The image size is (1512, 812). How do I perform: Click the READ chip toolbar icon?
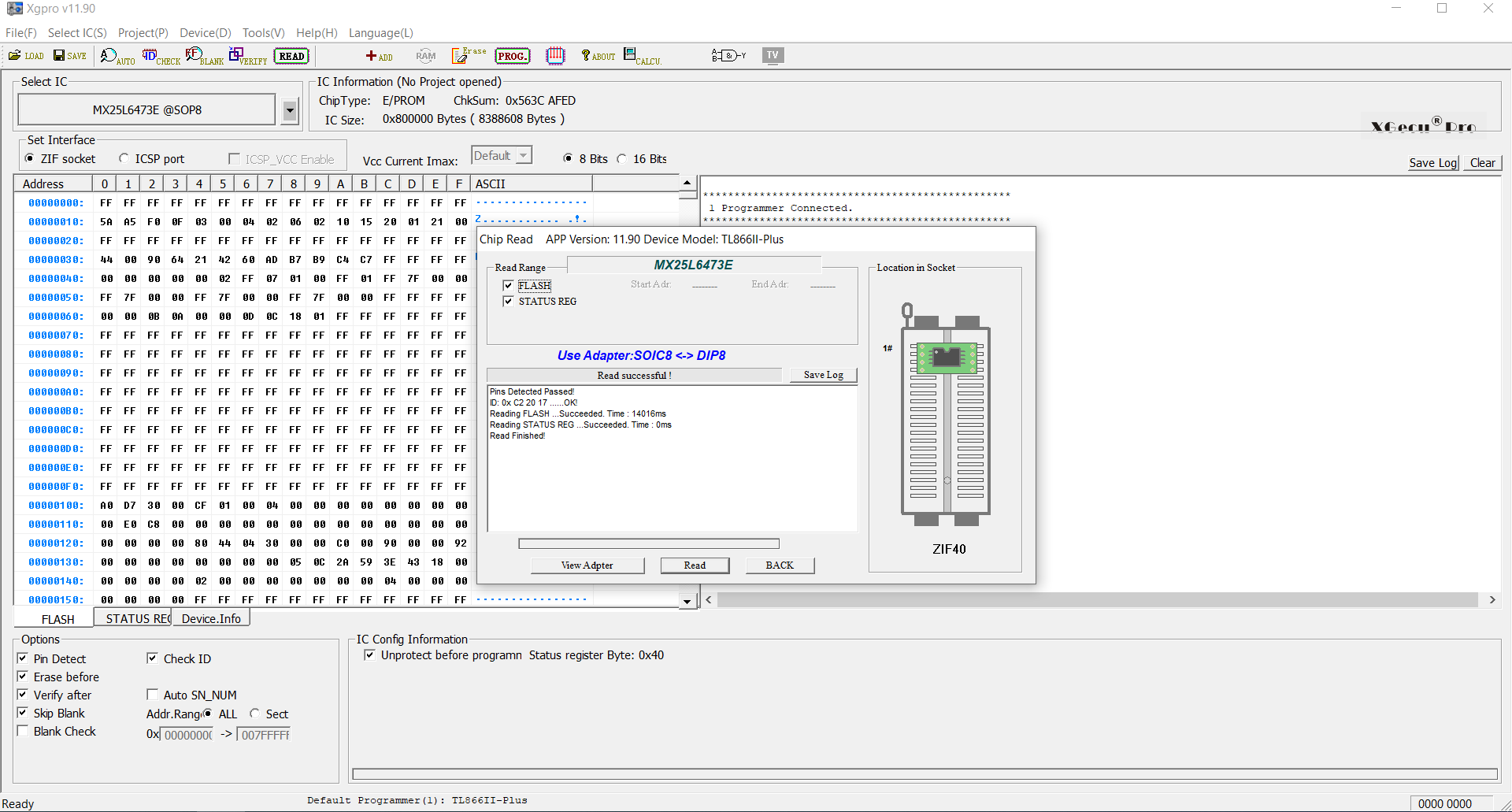click(x=291, y=56)
